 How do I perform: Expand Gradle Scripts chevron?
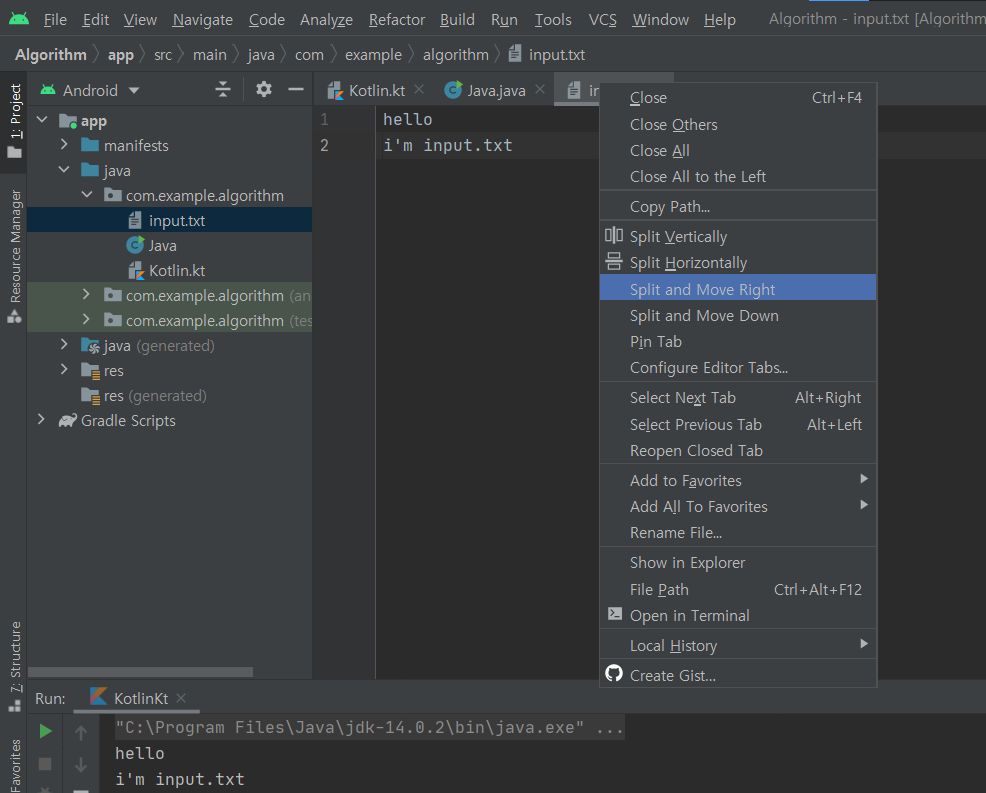[x=42, y=420]
